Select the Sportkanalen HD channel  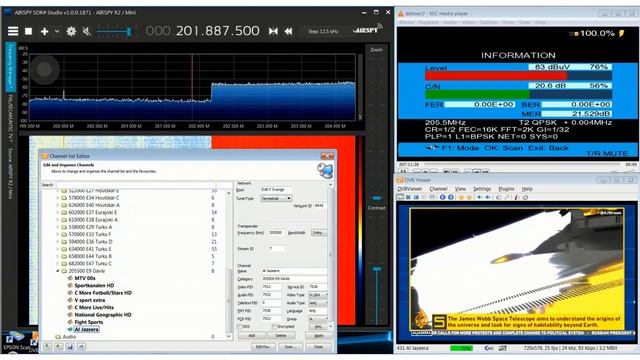[x=93, y=286]
